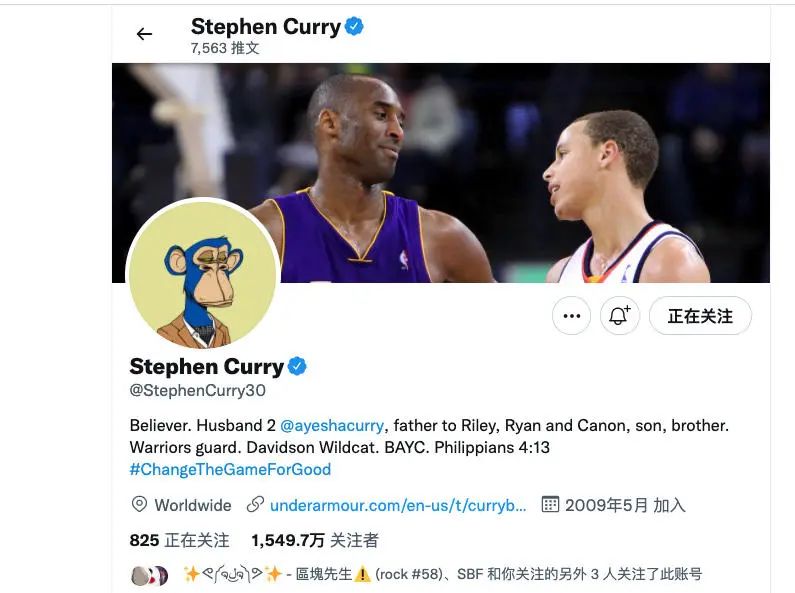This screenshot has height=593, width=795.
Task: Open the @ayeshacurry mention link
Action: coord(332,425)
